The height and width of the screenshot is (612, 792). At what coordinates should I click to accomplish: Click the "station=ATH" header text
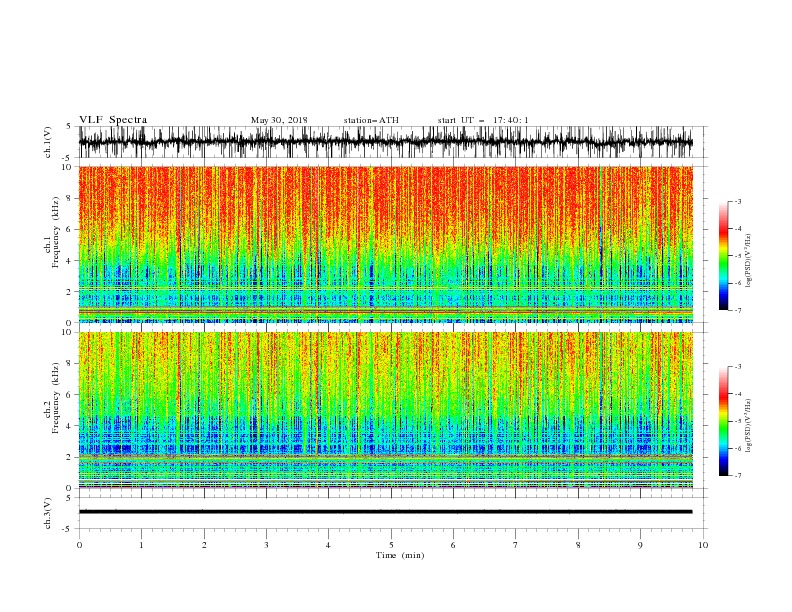coord(371,120)
